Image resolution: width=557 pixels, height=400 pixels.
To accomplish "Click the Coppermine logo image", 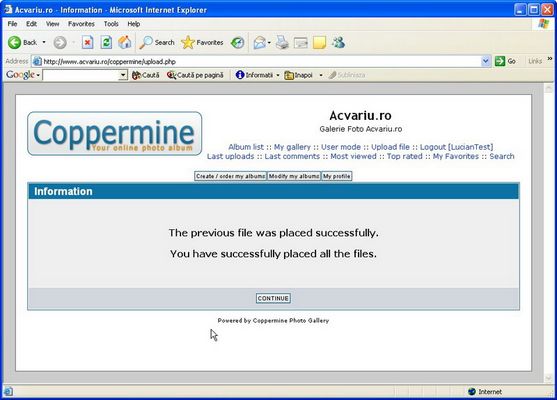I will (115, 133).
